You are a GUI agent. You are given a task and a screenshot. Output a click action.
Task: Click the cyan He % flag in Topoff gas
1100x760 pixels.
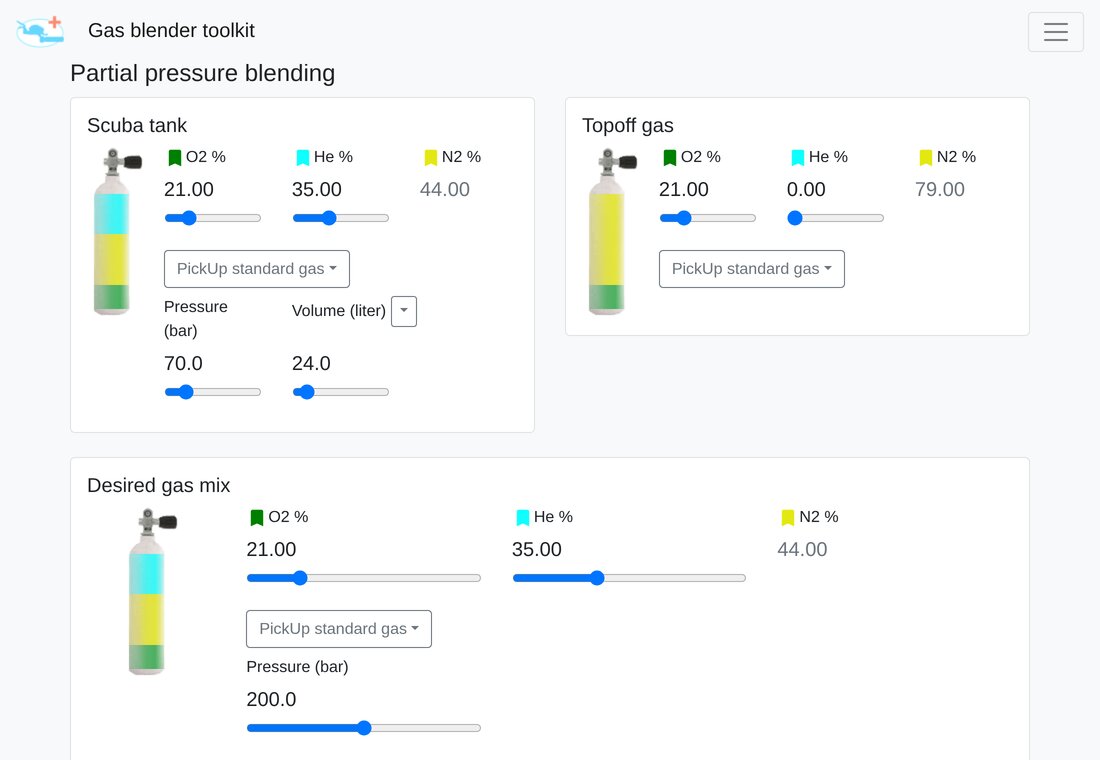tap(798, 157)
